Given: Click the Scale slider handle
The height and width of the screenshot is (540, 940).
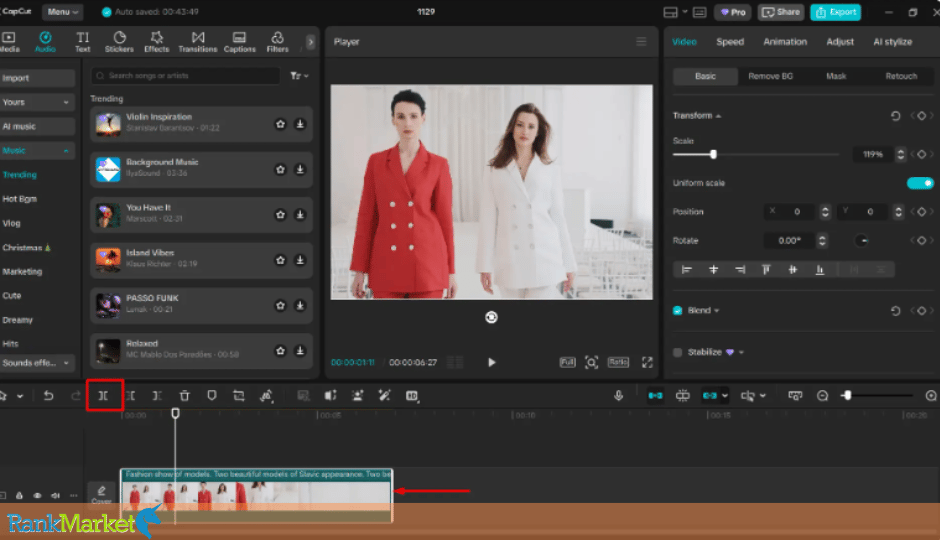Looking at the screenshot, I should (713, 155).
